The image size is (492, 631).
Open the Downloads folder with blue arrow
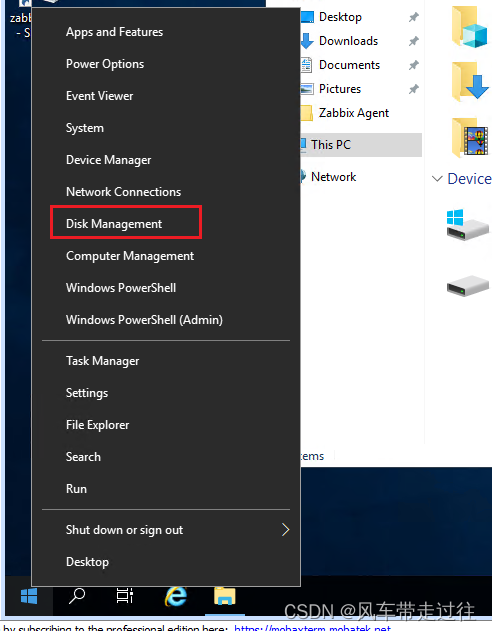click(x=470, y=81)
